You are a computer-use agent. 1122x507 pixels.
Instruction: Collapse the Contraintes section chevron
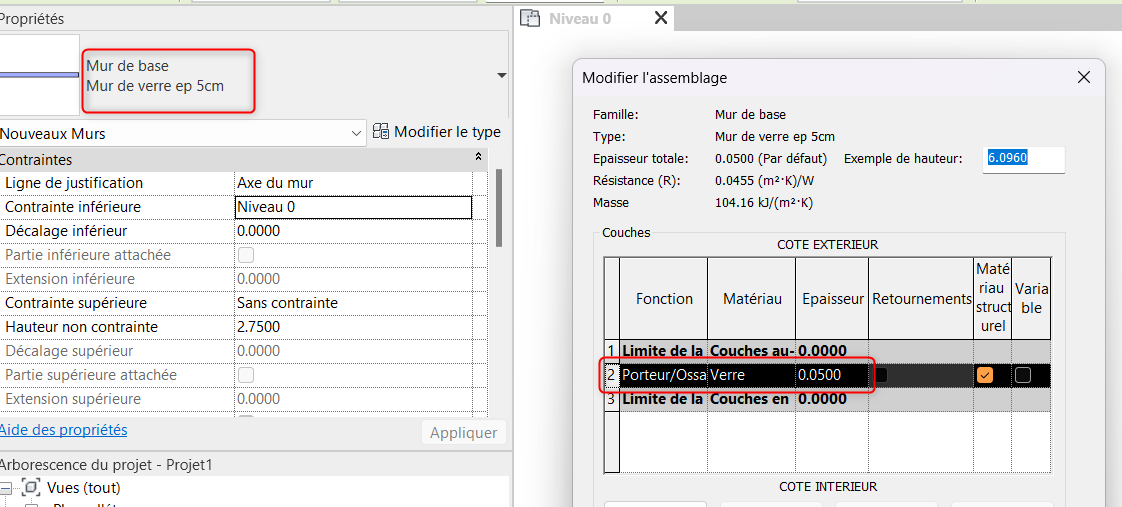pyautogui.click(x=478, y=157)
